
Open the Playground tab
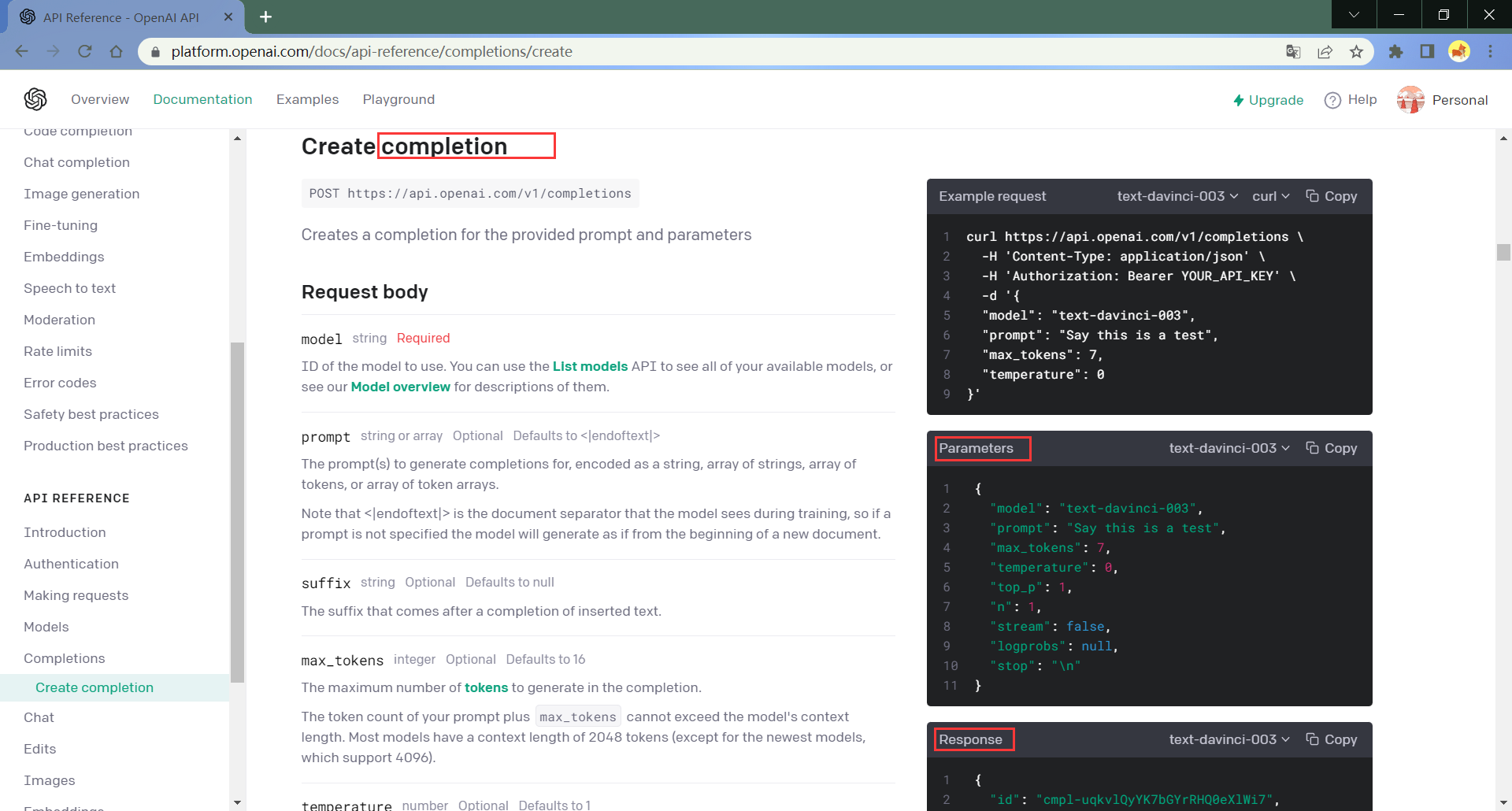click(398, 99)
